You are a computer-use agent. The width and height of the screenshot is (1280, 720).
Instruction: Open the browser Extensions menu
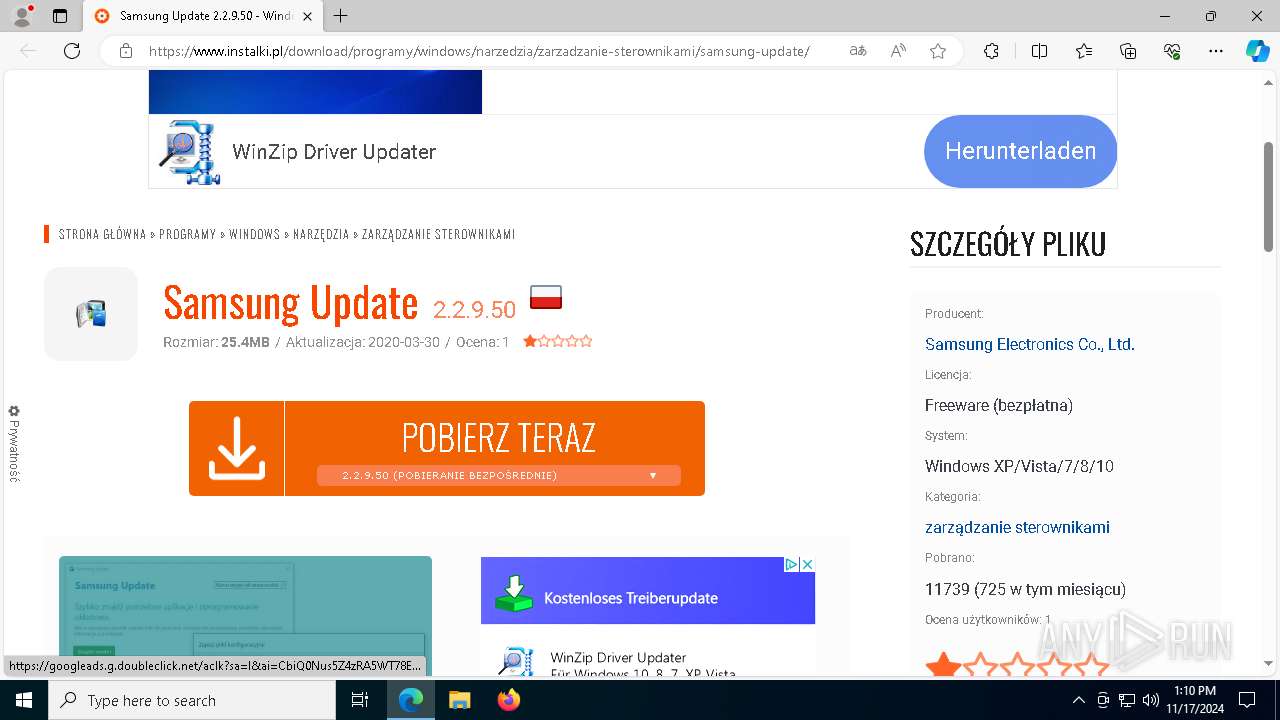(x=991, y=51)
